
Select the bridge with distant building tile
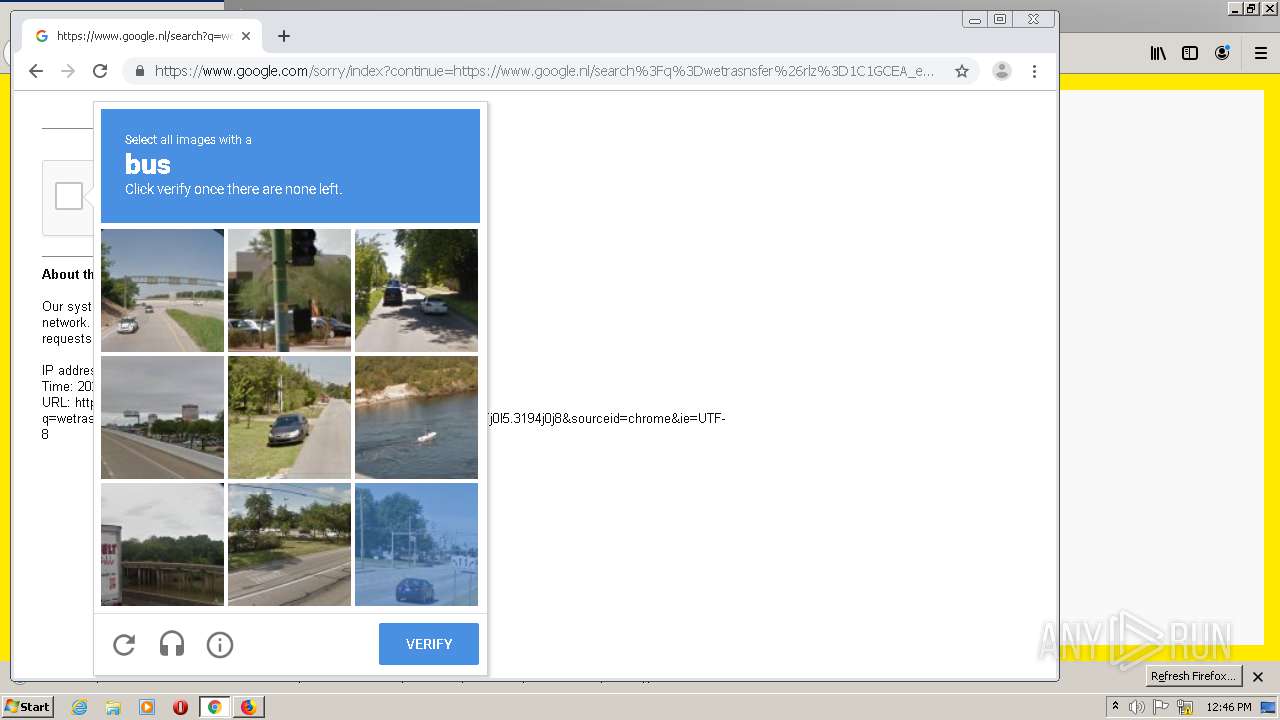(x=162, y=417)
